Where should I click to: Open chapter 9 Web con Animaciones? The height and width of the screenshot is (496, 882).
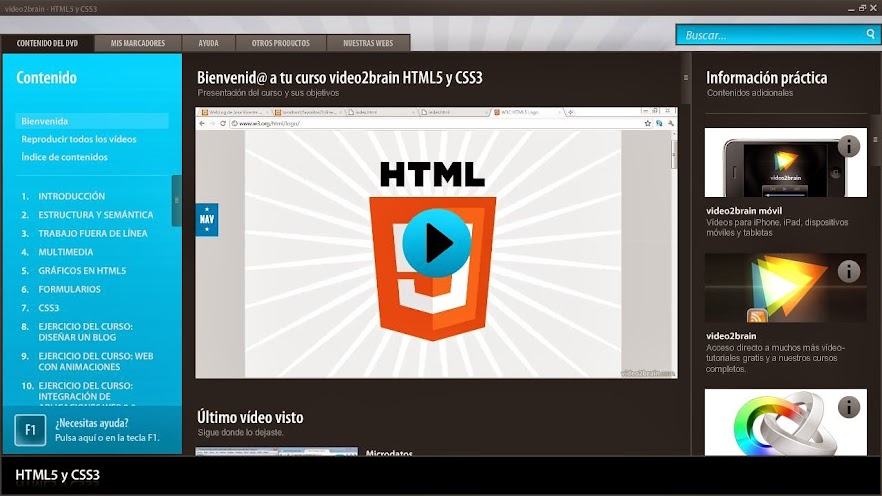[87, 362]
